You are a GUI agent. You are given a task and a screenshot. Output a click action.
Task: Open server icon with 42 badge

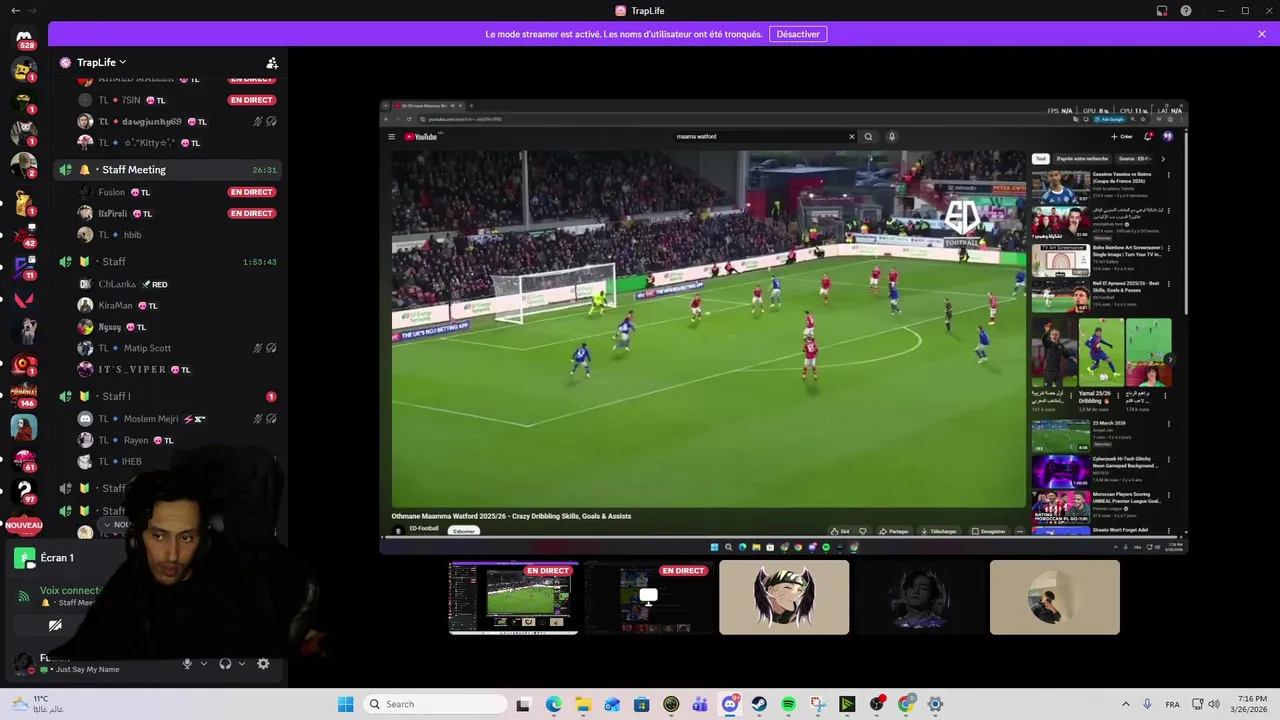point(24,235)
